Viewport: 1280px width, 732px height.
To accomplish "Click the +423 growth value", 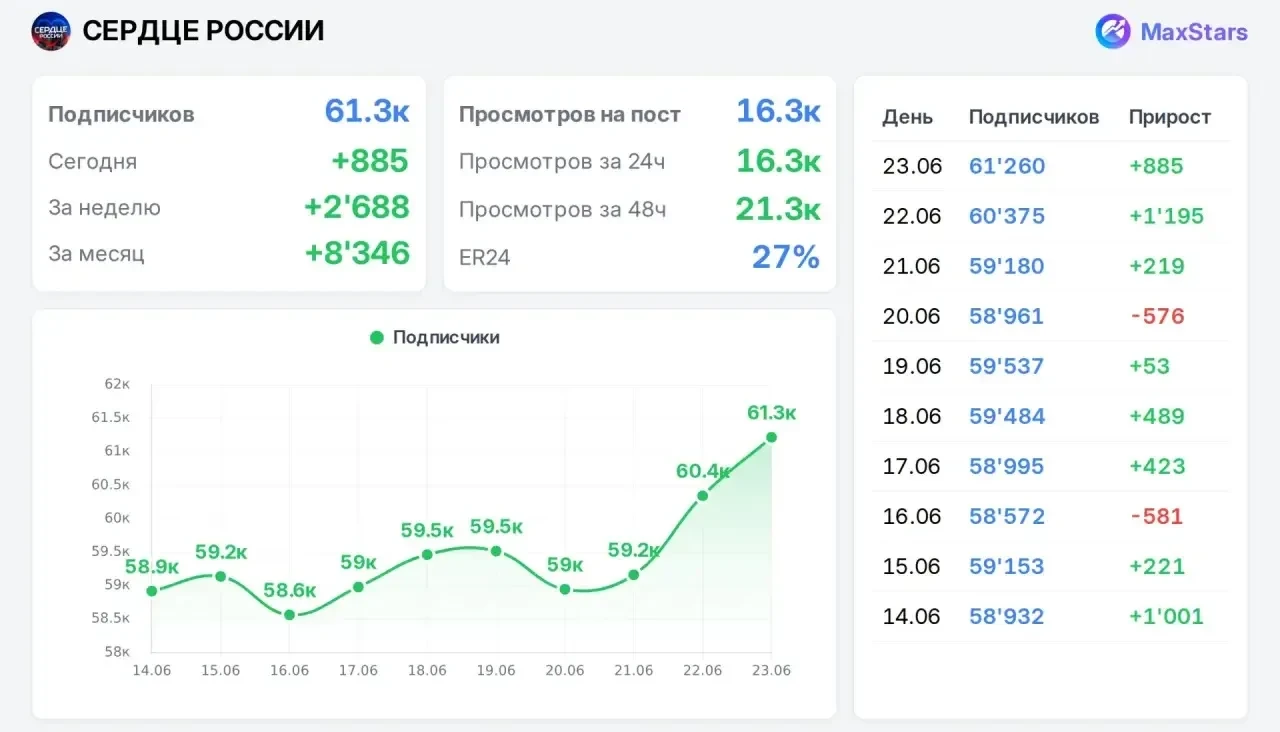I will [1157, 466].
